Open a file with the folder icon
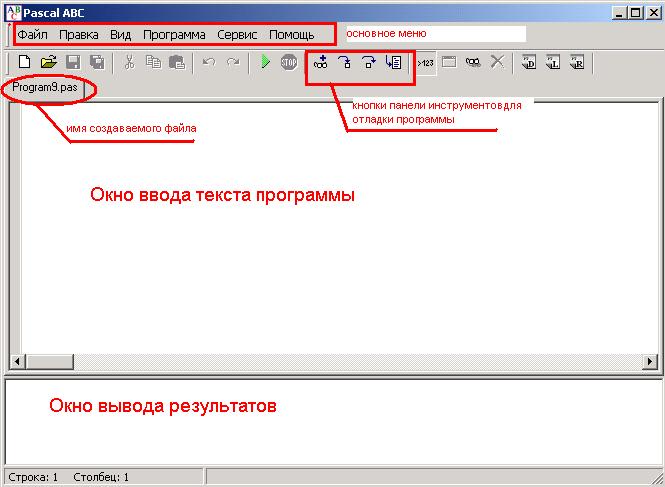Screen dimensions: 665x487 (49, 62)
